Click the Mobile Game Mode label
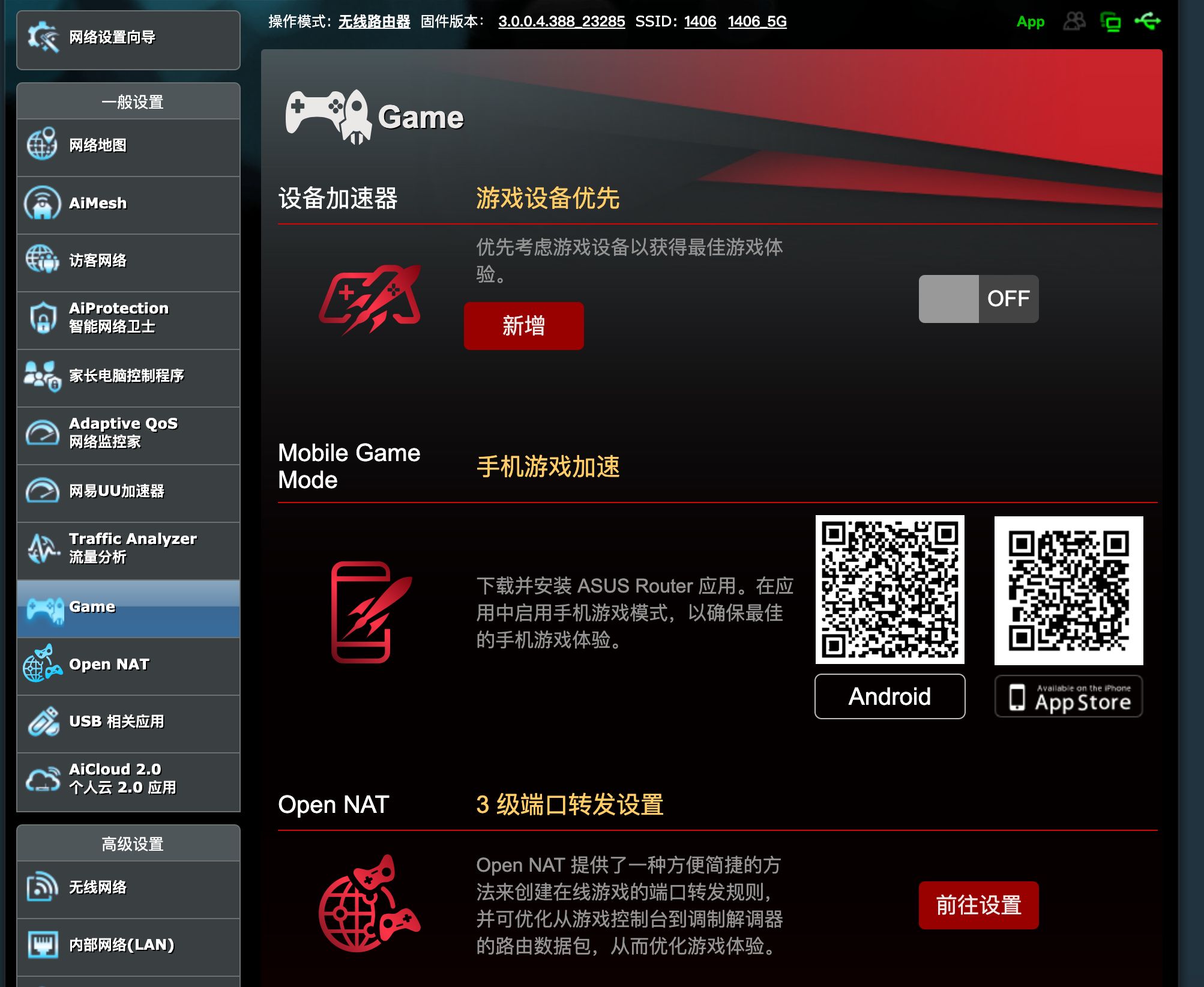 click(349, 466)
